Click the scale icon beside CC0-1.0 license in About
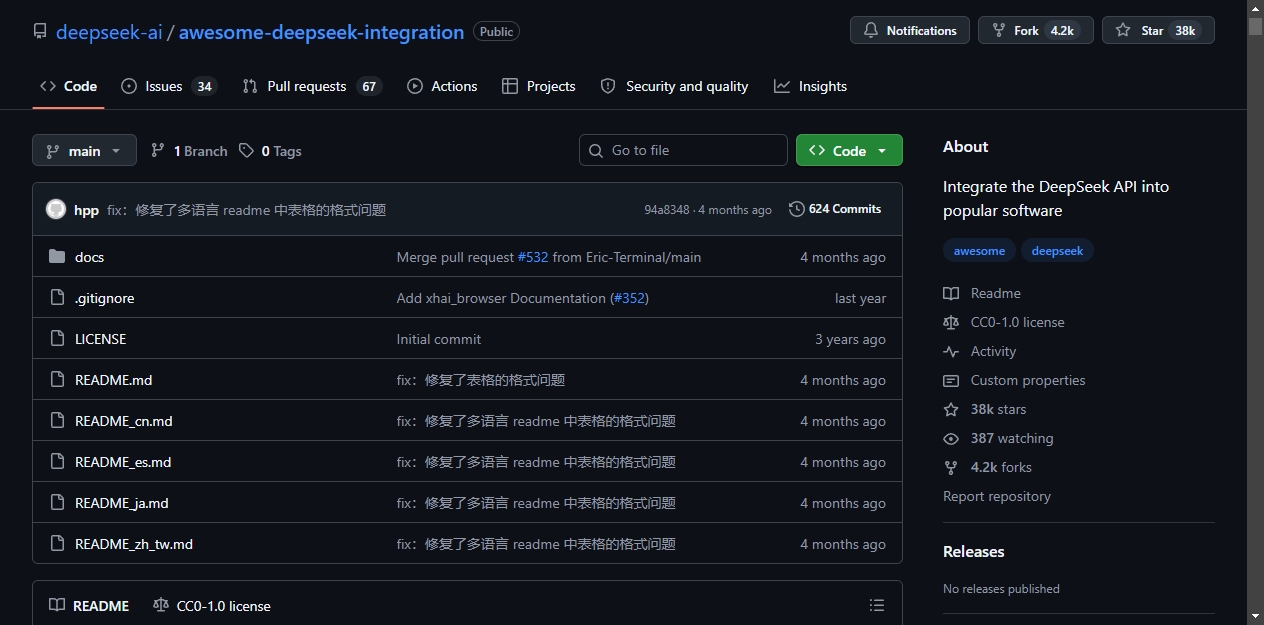 (x=951, y=322)
